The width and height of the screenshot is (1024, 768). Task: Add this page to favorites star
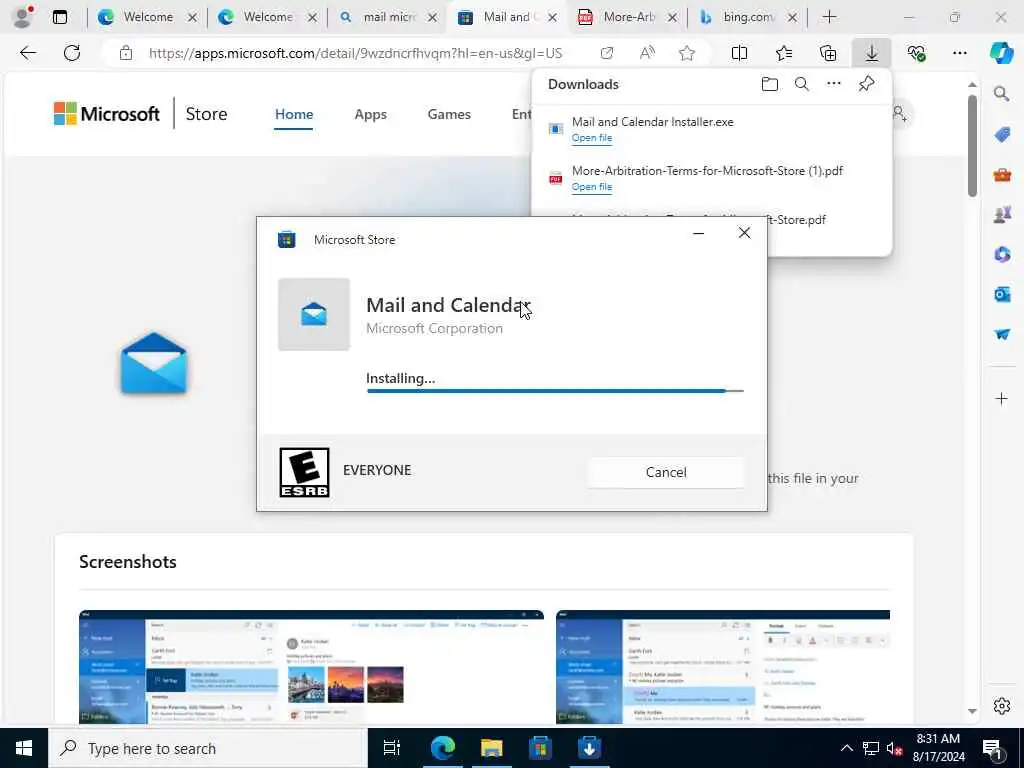point(686,53)
